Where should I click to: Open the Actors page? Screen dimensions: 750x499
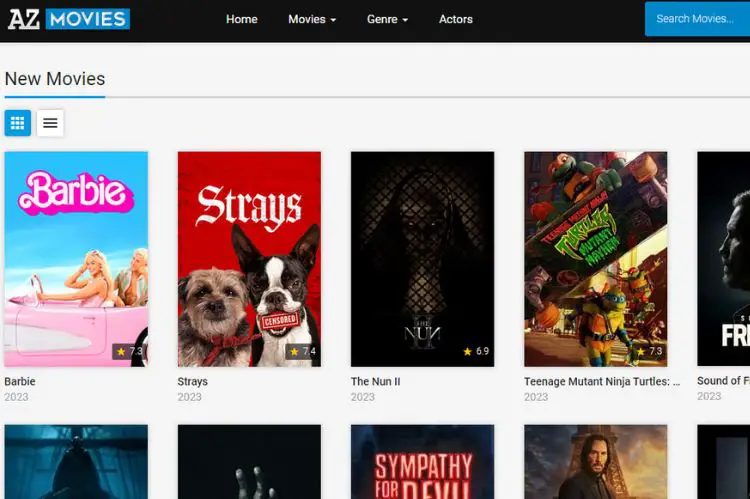pyautogui.click(x=456, y=19)
